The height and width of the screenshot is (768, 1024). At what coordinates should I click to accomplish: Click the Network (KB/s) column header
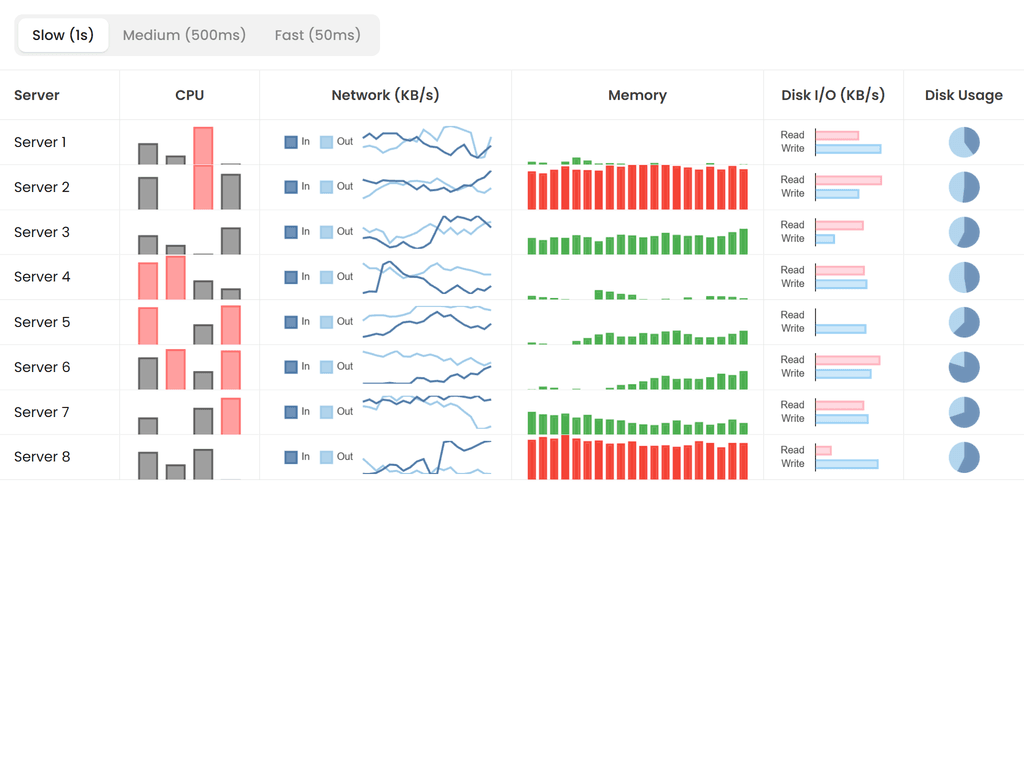[x=385, y=95]
